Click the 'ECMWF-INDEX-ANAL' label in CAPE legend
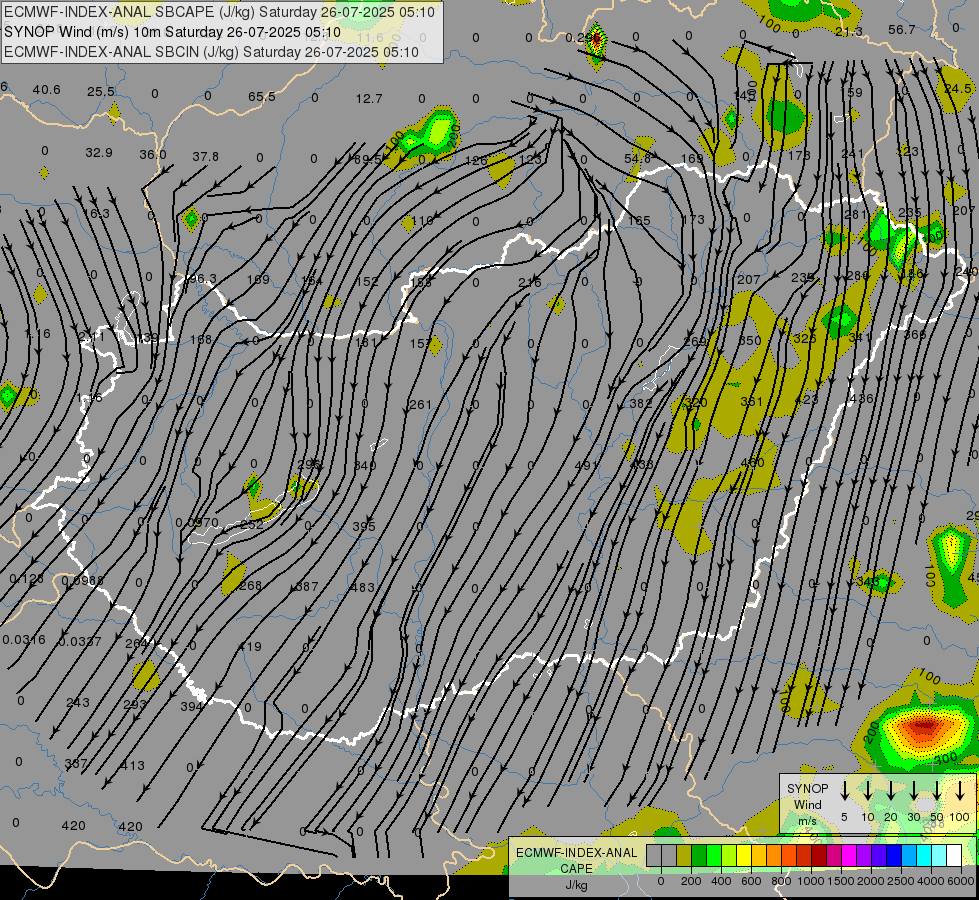Viewport: 979px width, 900px height. 576,853
